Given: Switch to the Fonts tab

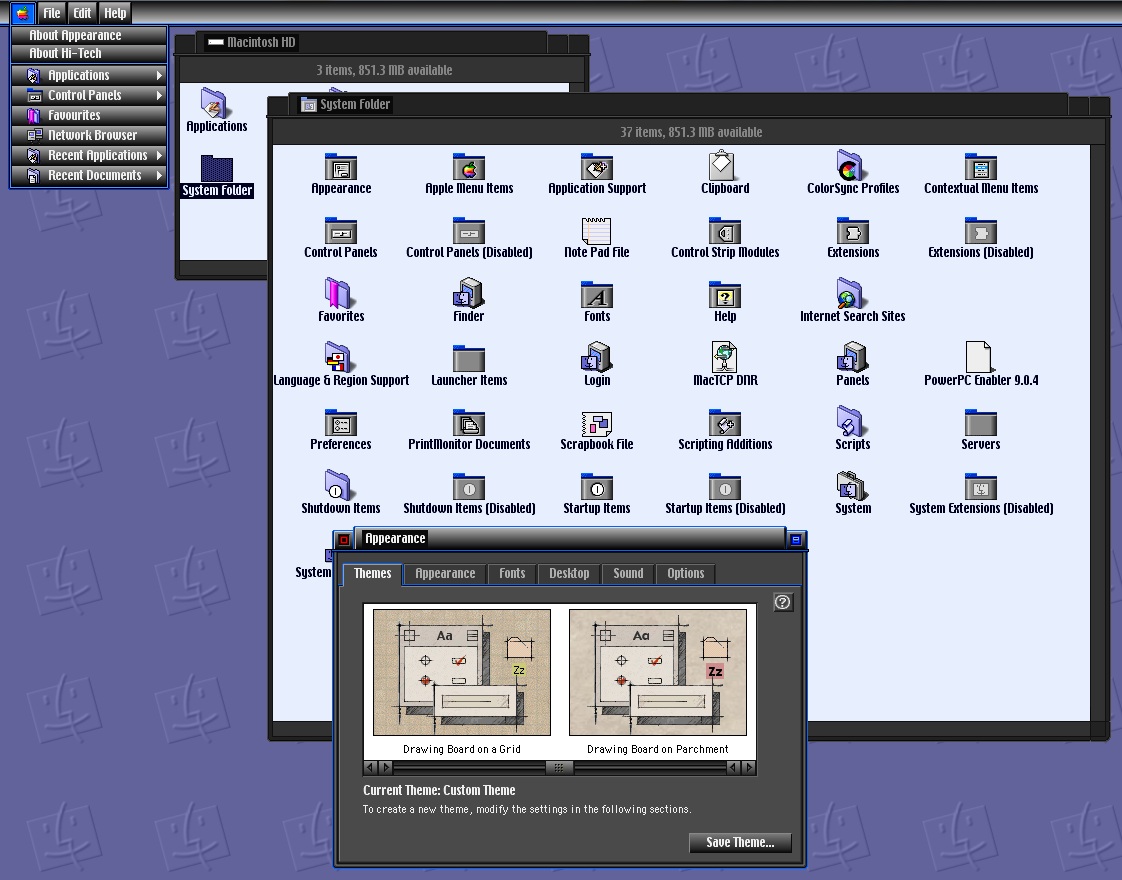Looking at the screenshot, I should [x=512, y=574].
